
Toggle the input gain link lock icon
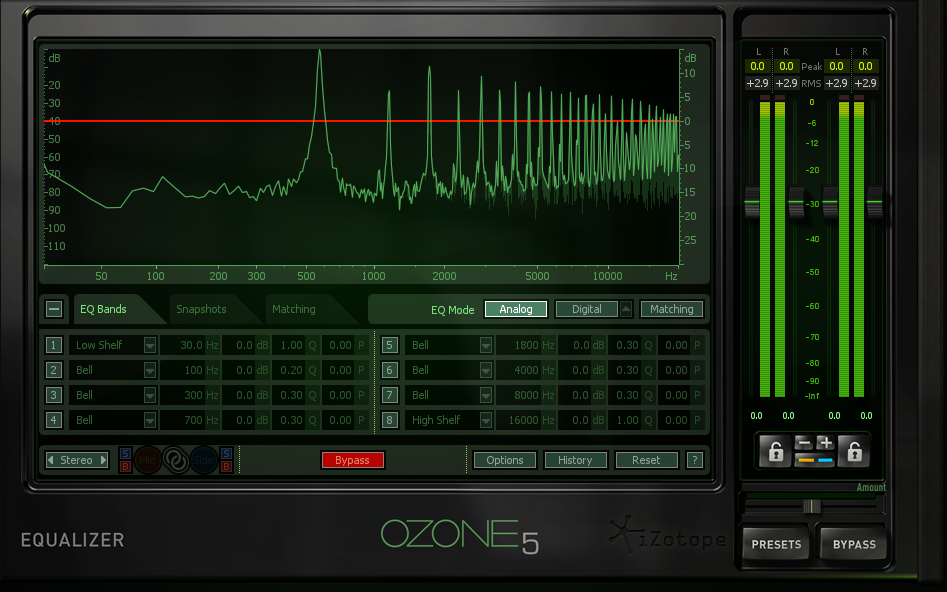(x=775, y=451)
